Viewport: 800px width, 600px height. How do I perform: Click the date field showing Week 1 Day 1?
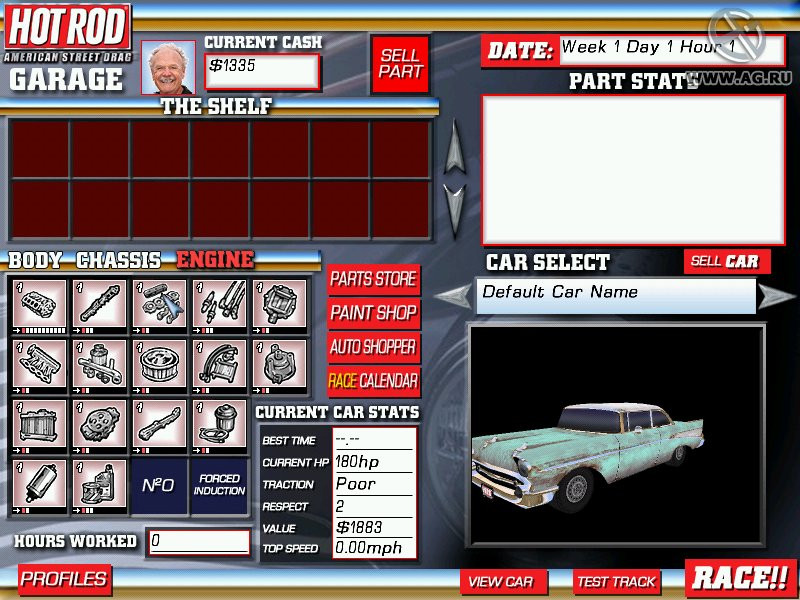click(x=671, y=50)
